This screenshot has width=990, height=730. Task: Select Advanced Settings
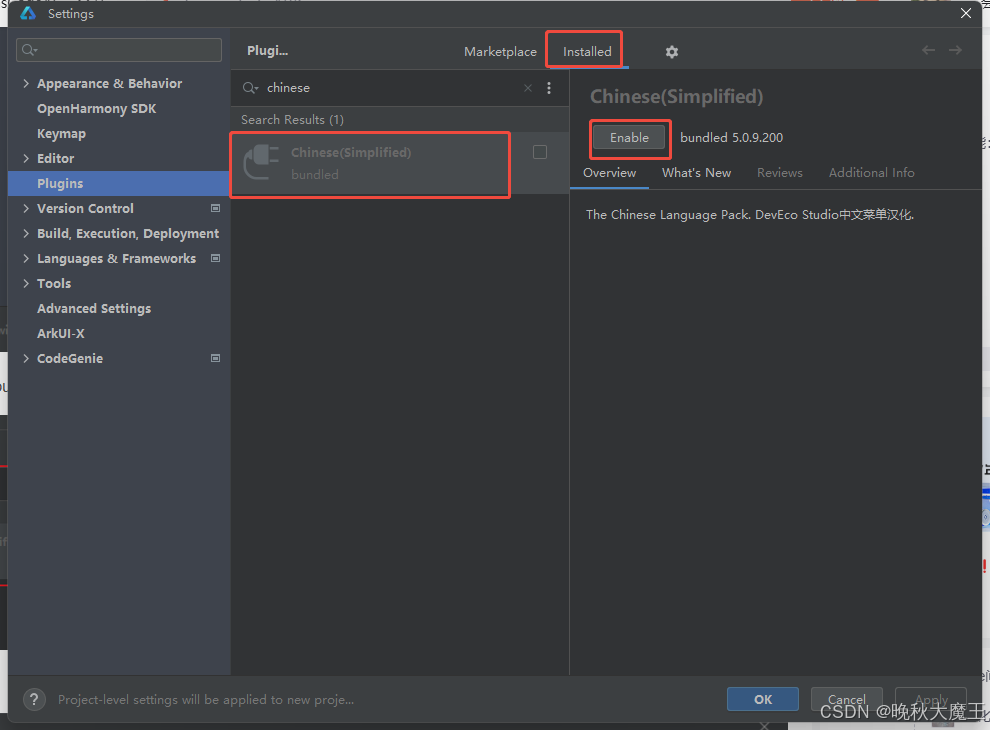point(93,308)
